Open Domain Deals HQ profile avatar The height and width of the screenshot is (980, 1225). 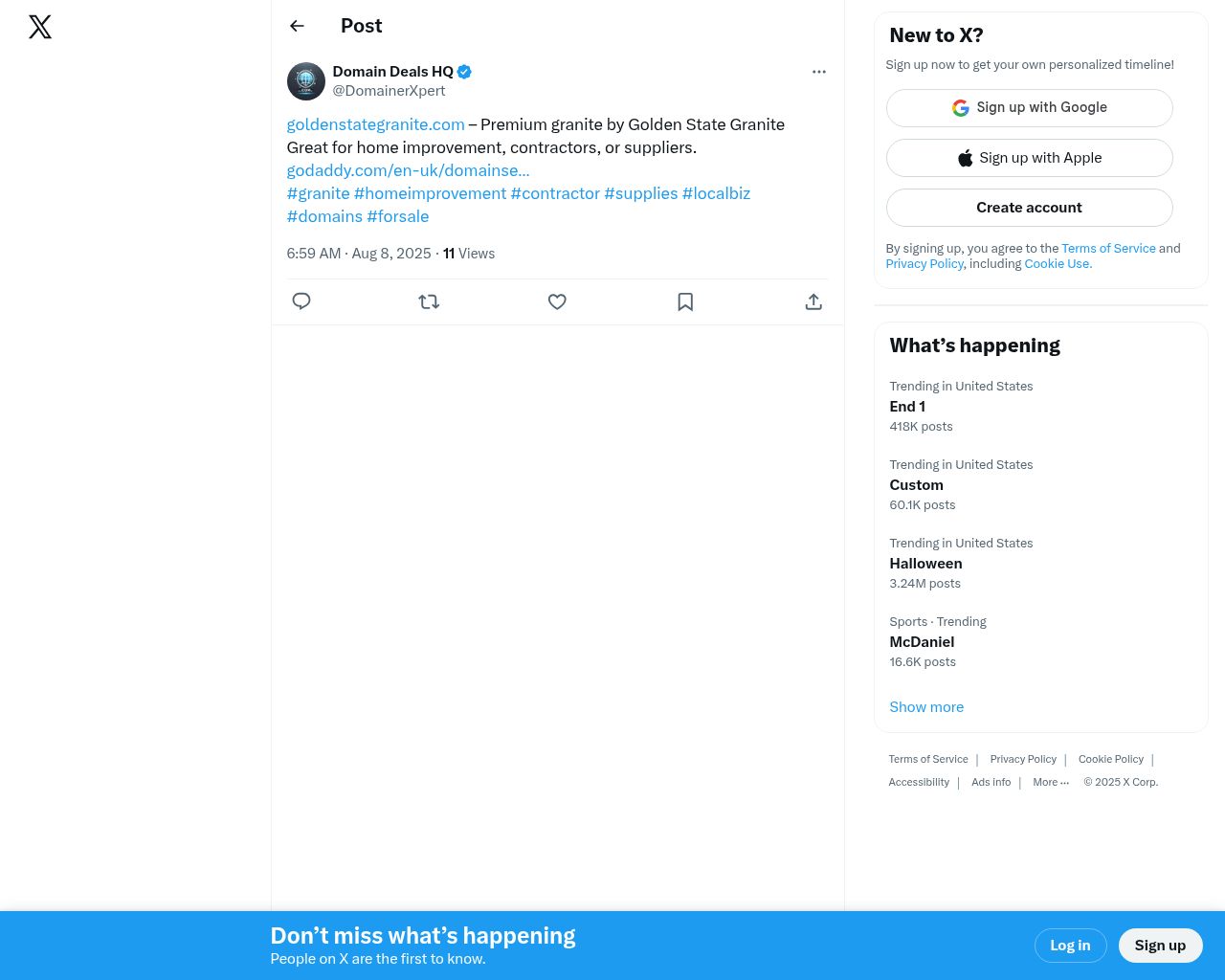click(306, 81)
